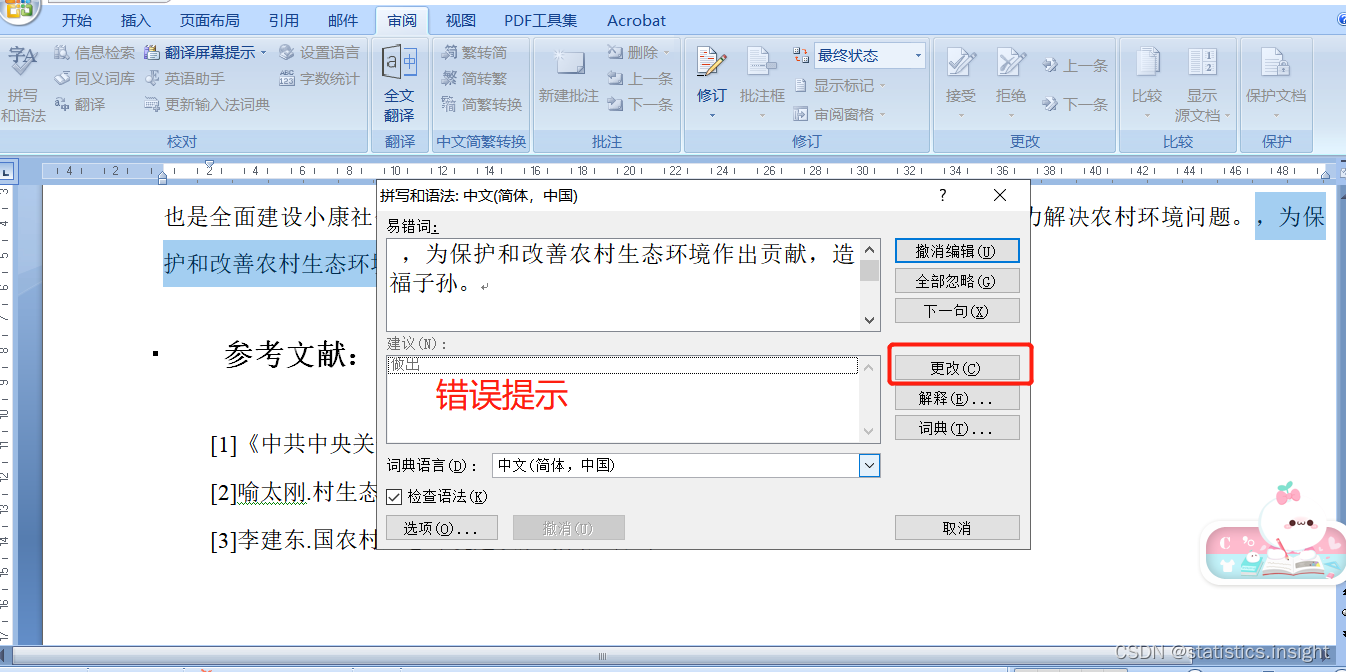Click the Translate (翻译) icon in Proofing group
The width and height of the screenshot is (1346, 672).
[79, 104]
